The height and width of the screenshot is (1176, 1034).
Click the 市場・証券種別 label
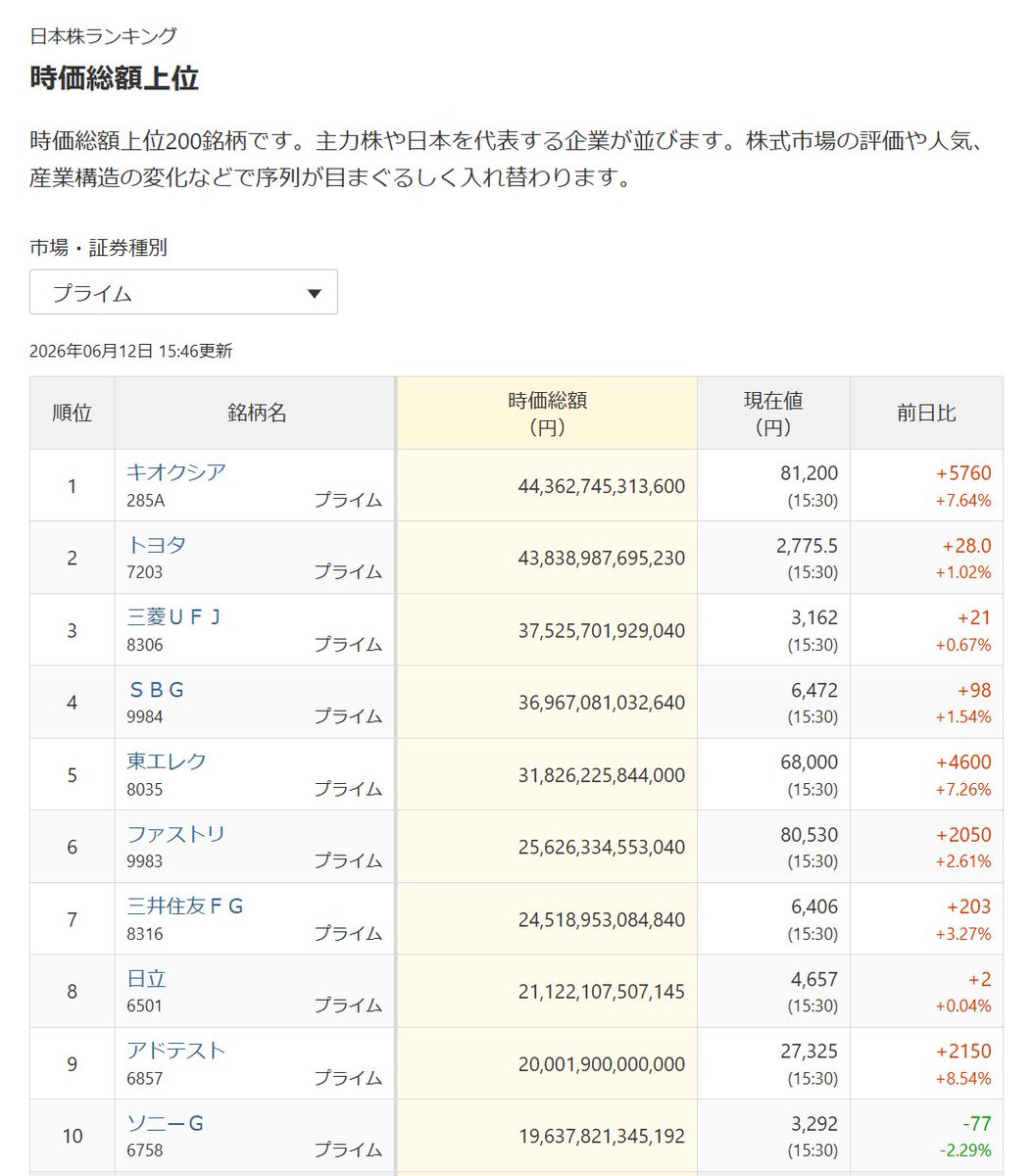pyautogui.click(x=98, y=248)
